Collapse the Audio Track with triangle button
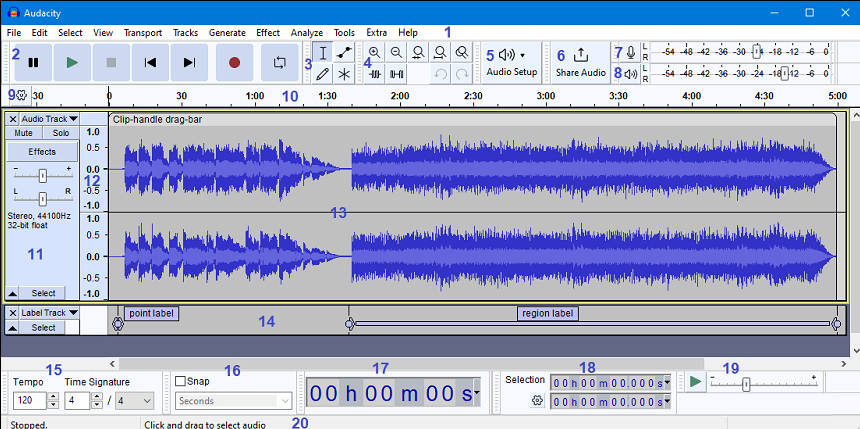 click(13, 293)
